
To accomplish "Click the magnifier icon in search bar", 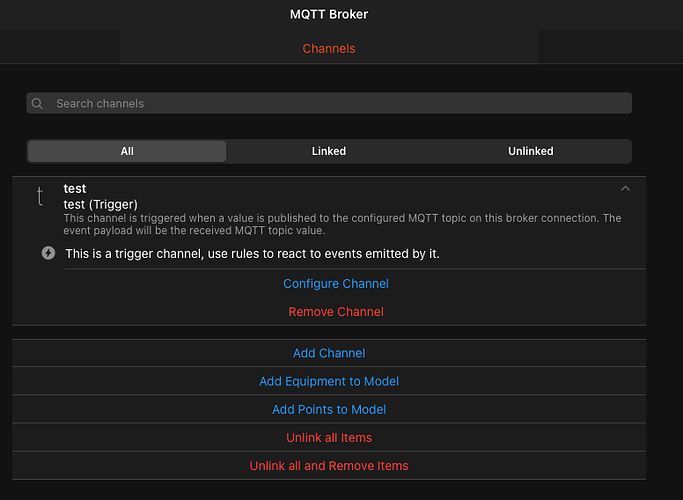I will click(38, 103).
